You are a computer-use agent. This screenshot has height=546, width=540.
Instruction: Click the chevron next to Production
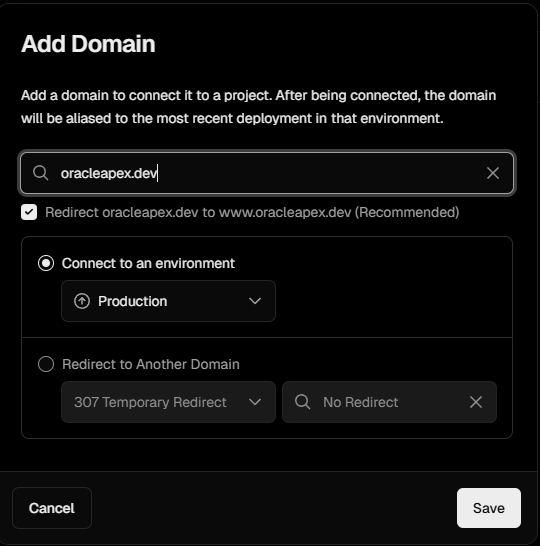click(x=255, y=301)
